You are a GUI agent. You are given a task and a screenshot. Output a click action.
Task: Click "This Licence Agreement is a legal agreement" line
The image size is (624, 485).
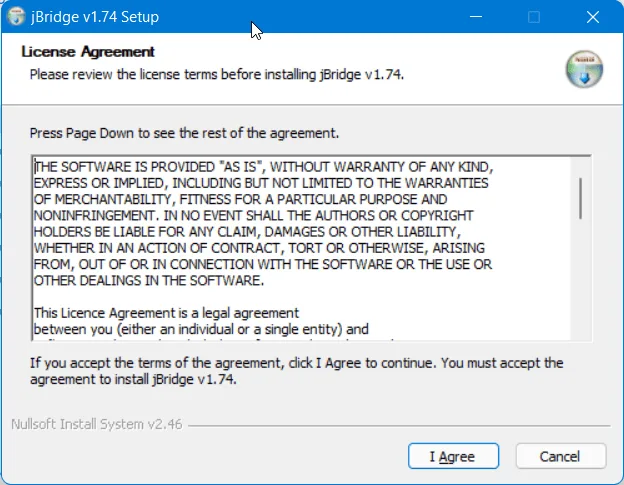click(166, 313)
